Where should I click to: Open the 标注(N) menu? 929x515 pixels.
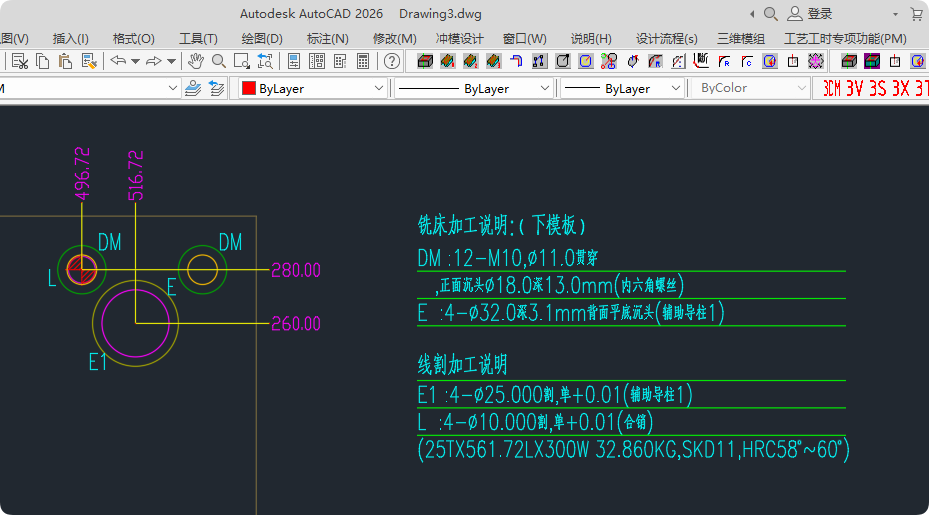(x=328, y=39)
